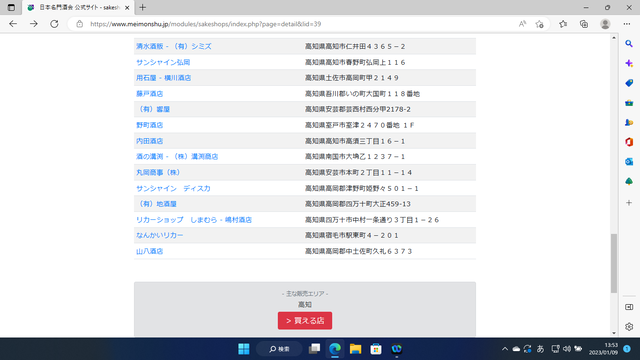Image resolution: width=640 pixels, height=360 pixels.
Task: Open Read Aloud icon in the address bar
Action: click(522, 24)
